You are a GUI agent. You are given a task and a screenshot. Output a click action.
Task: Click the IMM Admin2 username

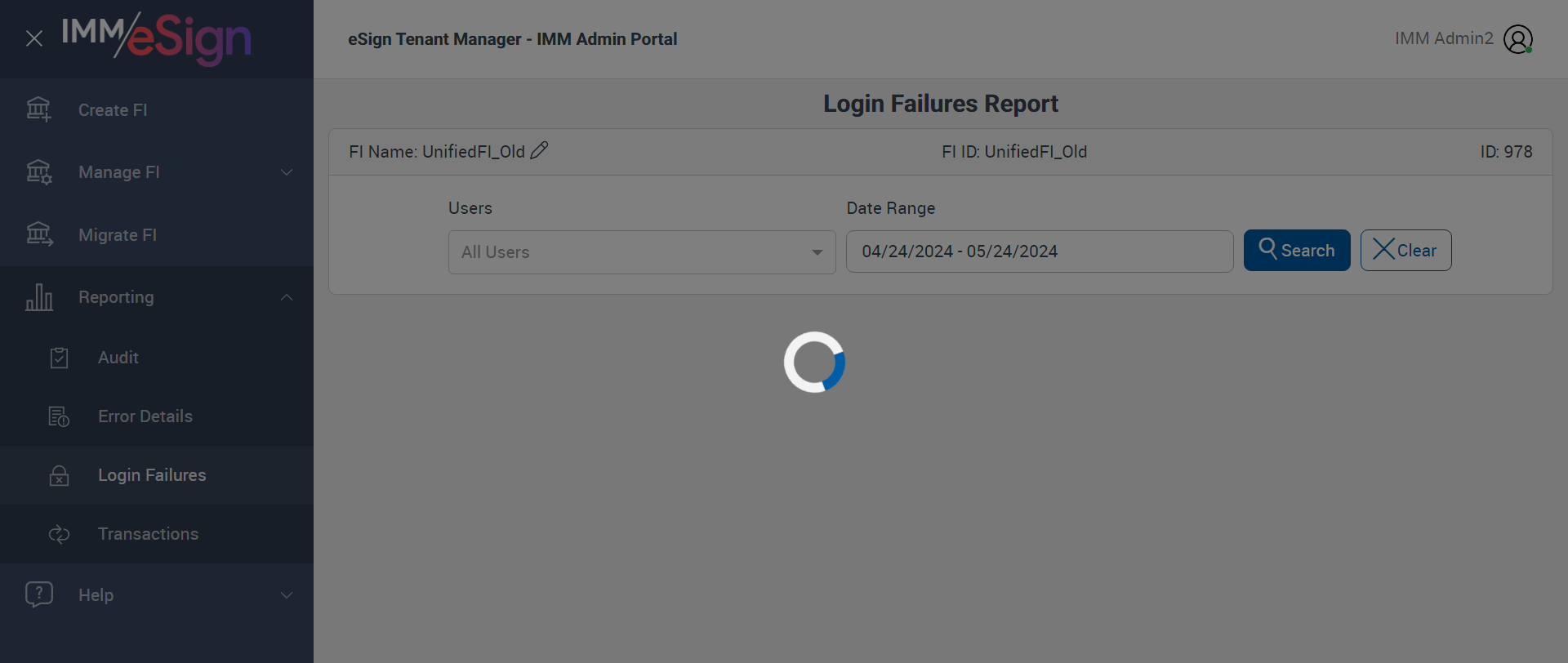(x=1444, y=38)
